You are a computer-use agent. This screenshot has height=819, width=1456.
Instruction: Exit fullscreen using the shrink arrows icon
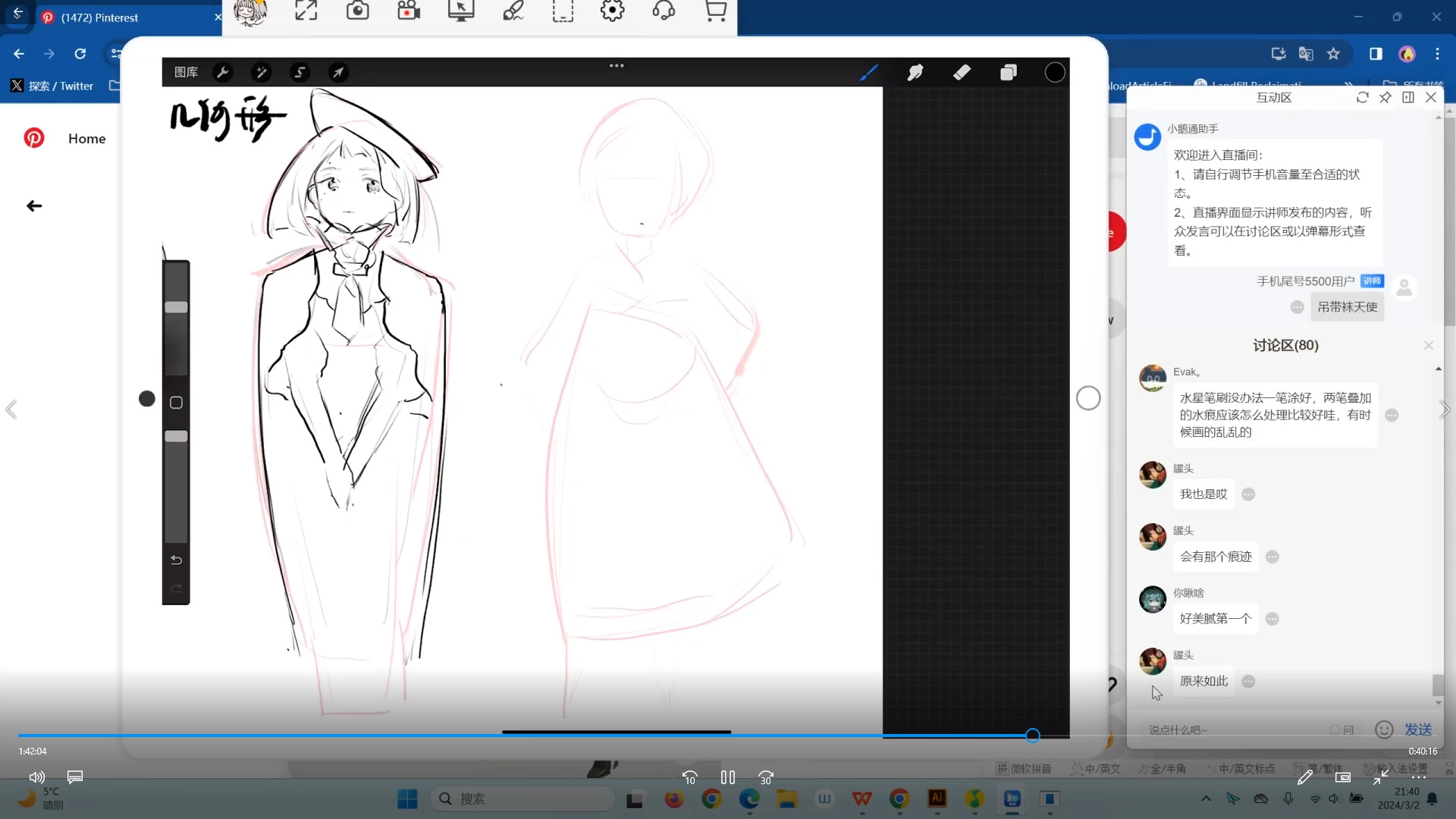pyautogui.click(x=1381, y=777)
